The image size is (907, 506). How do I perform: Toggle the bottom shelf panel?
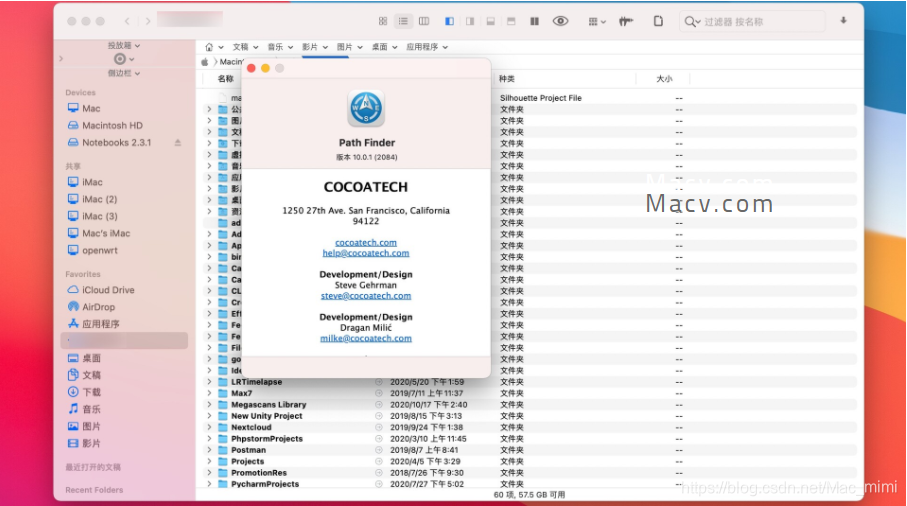491,21
